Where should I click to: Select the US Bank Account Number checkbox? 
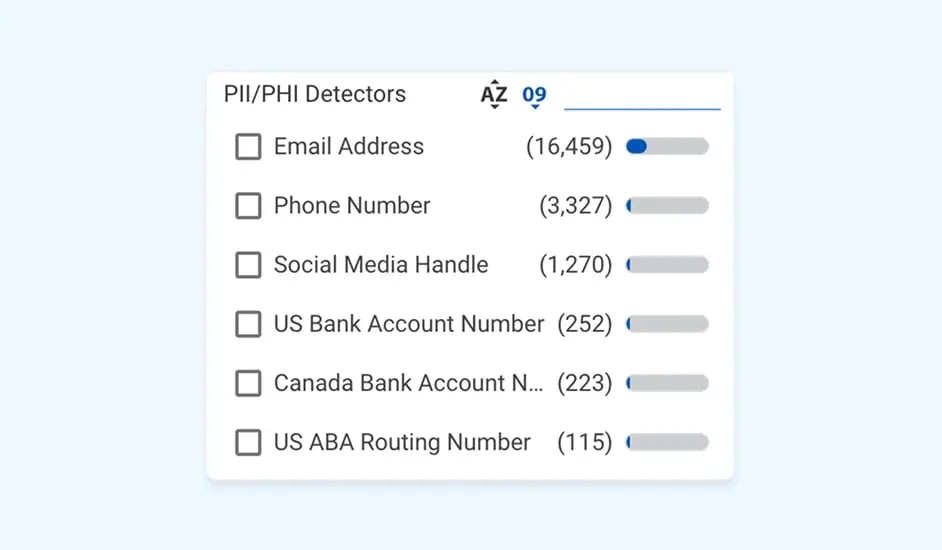click(248, 324)
